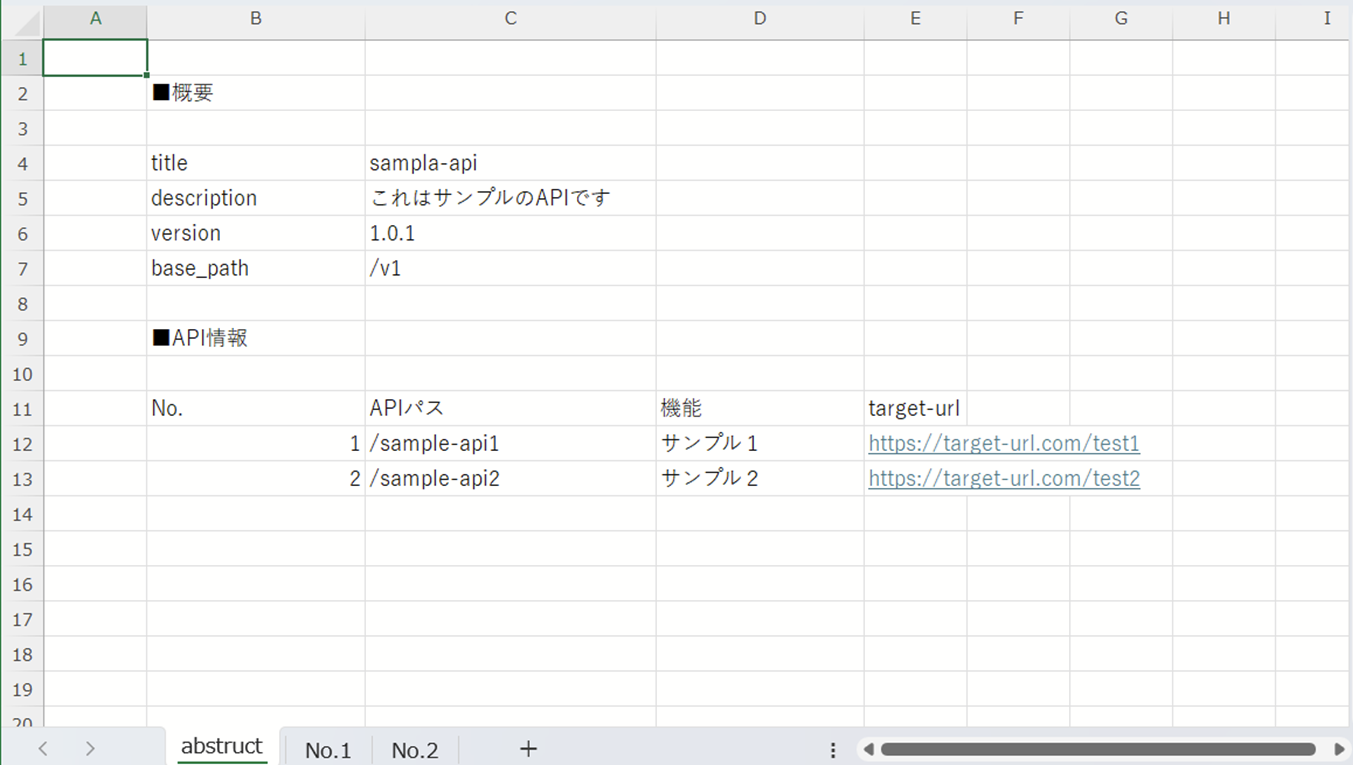Select the ■API情報 cell
The width and height of the screenshot is (1353, 765).
tap(256, 338)
